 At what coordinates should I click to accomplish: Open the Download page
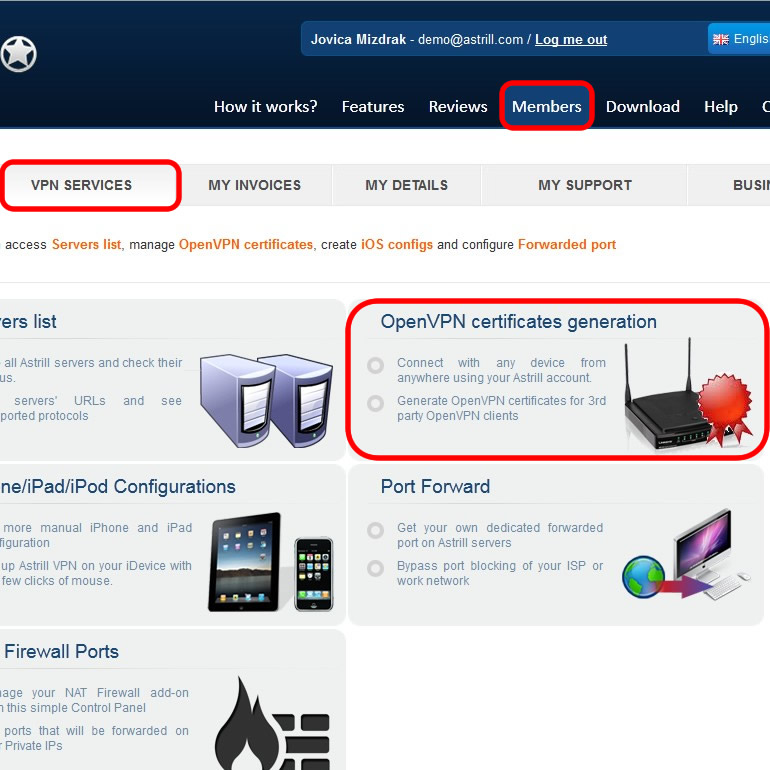pyautogui.click(x=643, y=107)
